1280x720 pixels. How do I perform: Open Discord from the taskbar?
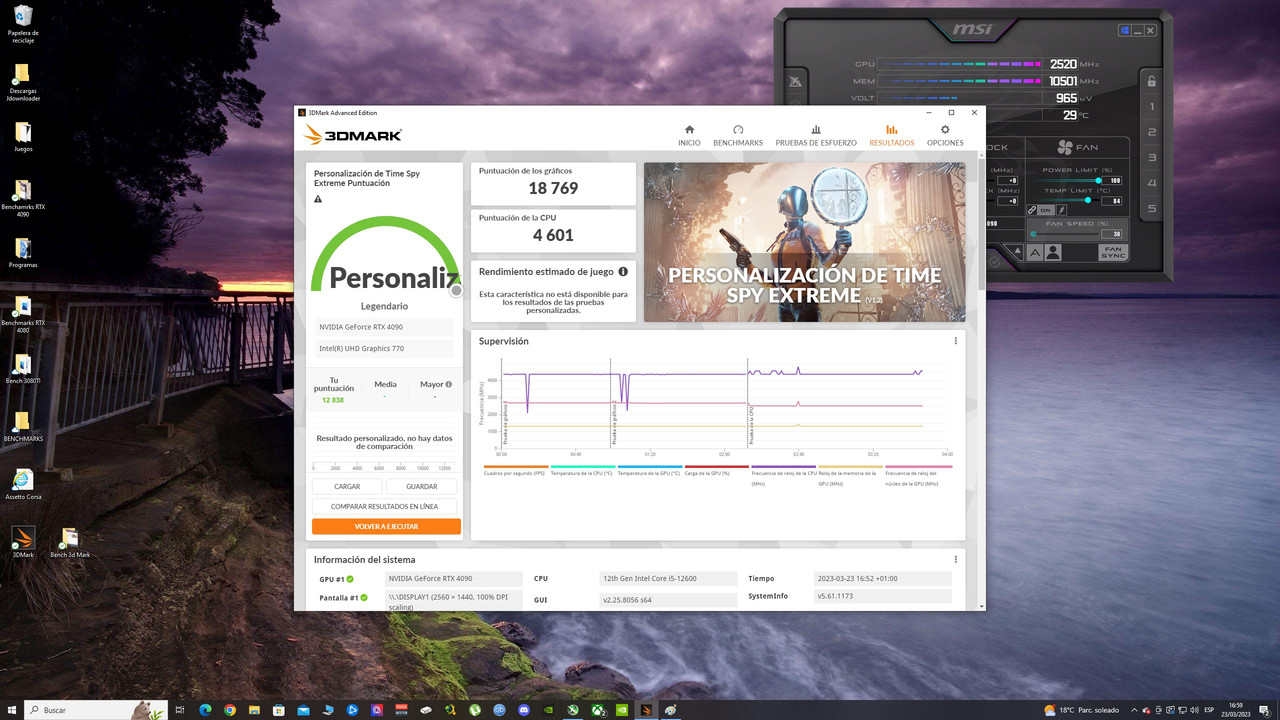[525, 710]
